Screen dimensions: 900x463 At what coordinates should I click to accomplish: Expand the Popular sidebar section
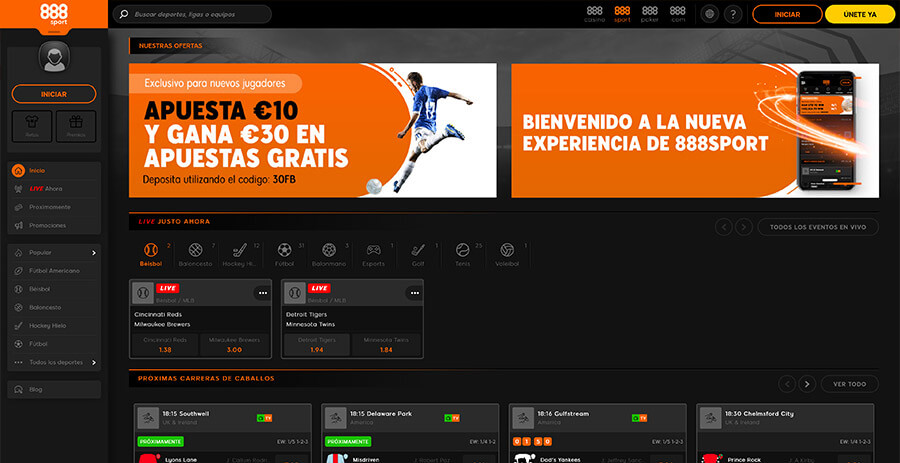point(54,252)
